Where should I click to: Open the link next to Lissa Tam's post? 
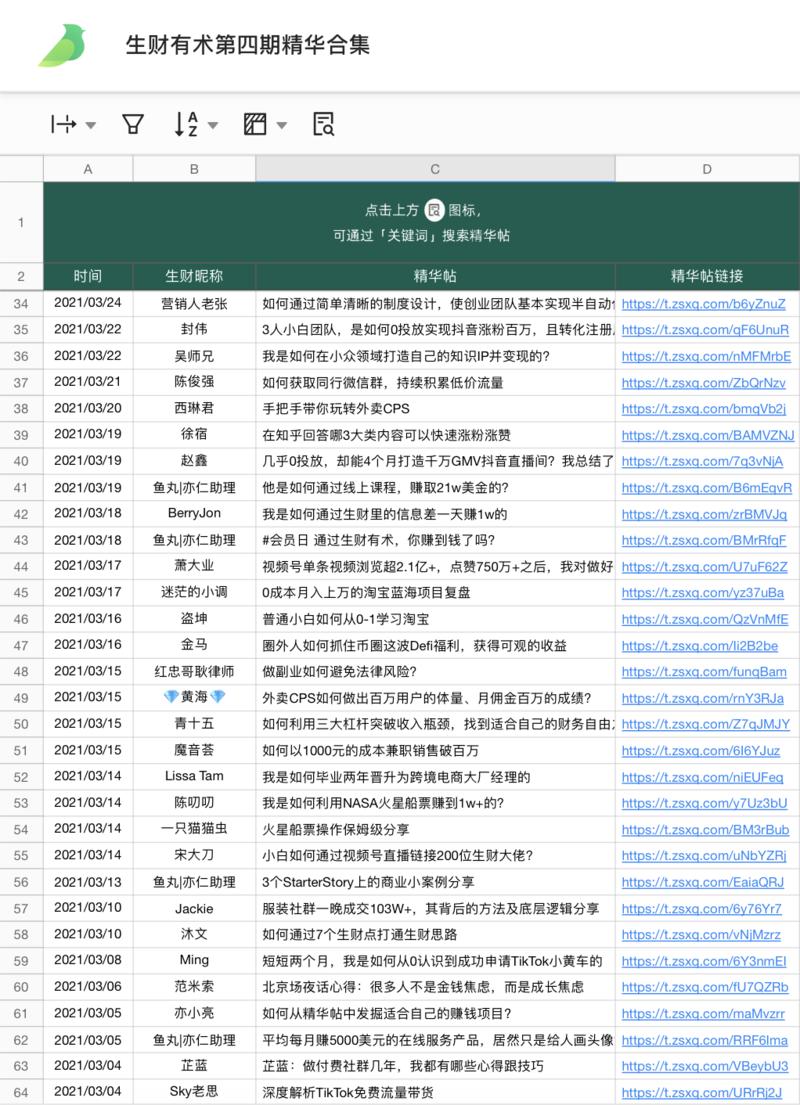coord(706,777)
